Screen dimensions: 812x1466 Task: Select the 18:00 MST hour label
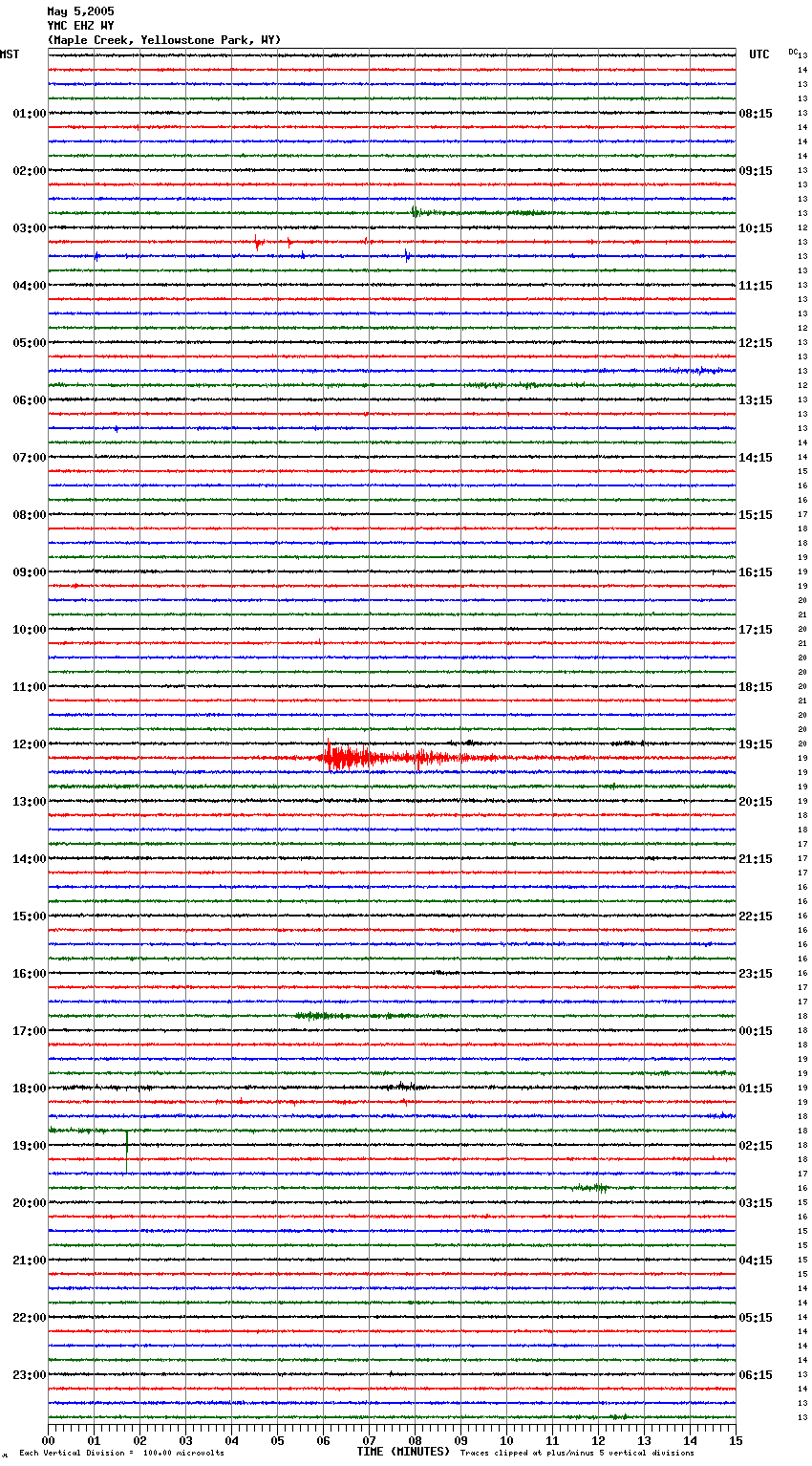pyautogui.click(x=30, y=1089)
